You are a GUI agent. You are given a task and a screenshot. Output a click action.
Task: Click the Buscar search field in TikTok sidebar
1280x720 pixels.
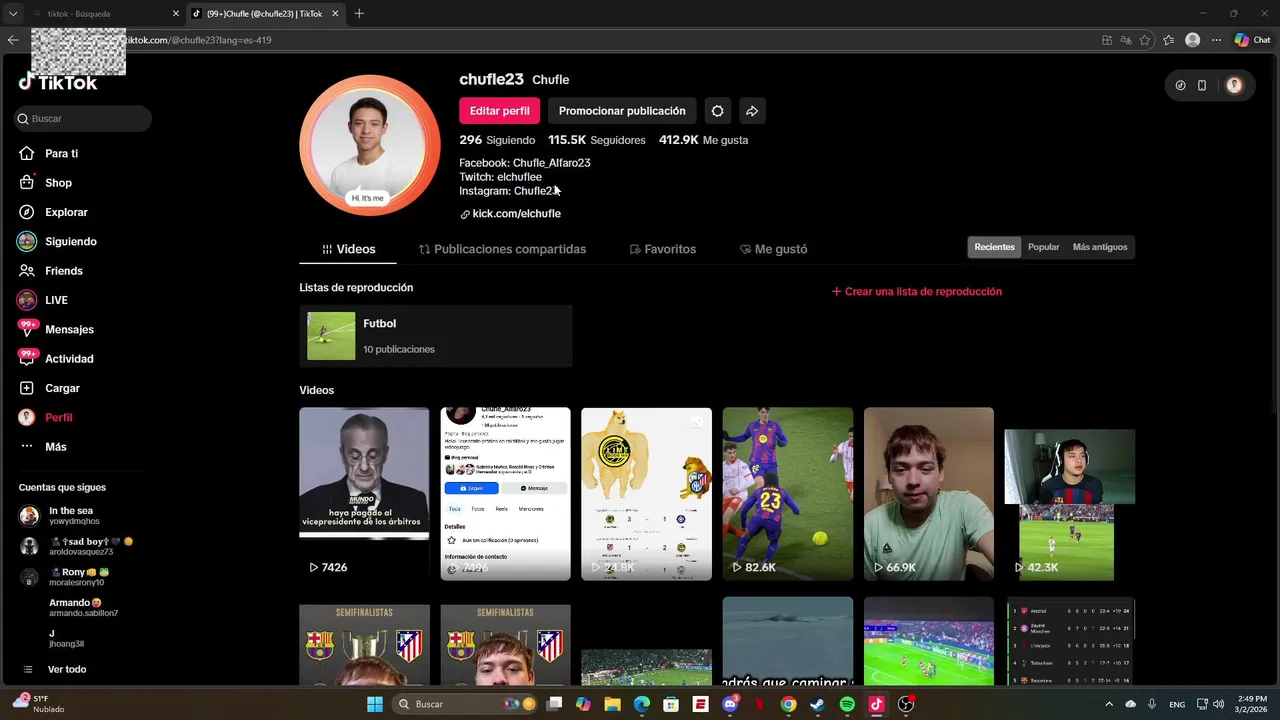[x=83, y=119]
